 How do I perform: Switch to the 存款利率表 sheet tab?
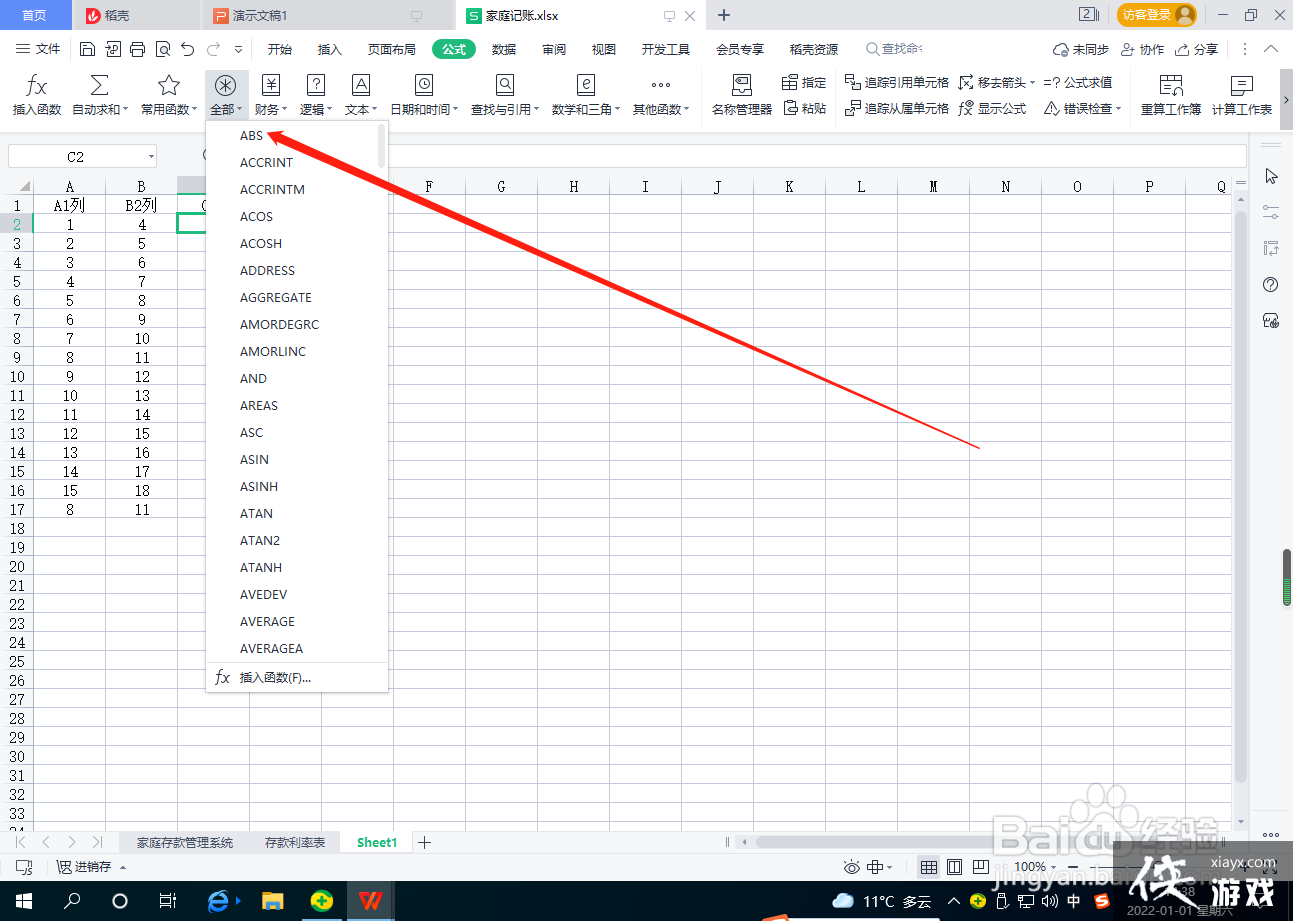pyautogui.click(x=295, y=842)
